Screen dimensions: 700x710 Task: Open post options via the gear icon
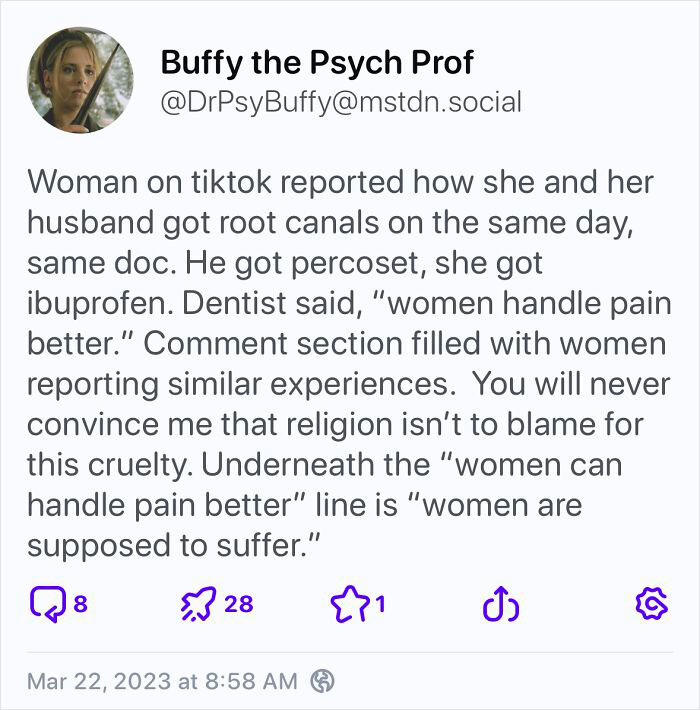click(x=650, y=603)
